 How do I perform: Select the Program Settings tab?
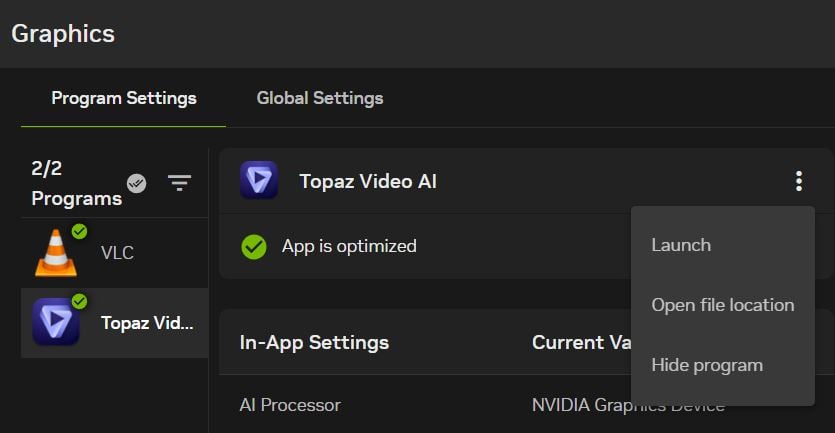coord(124,98)
